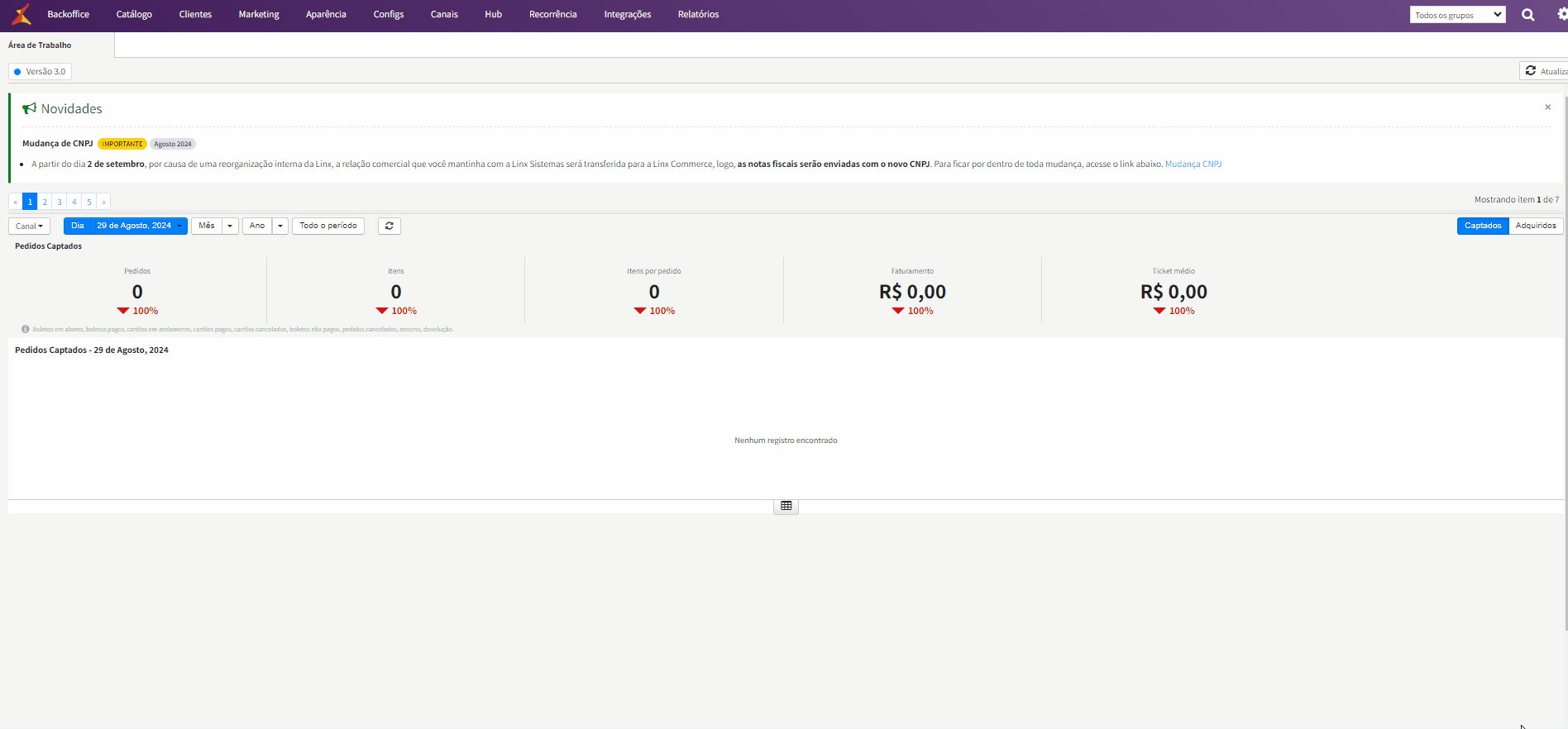Click the Itens por pedido label
This screenshot has height=729, width=1568.
(654, 271)
